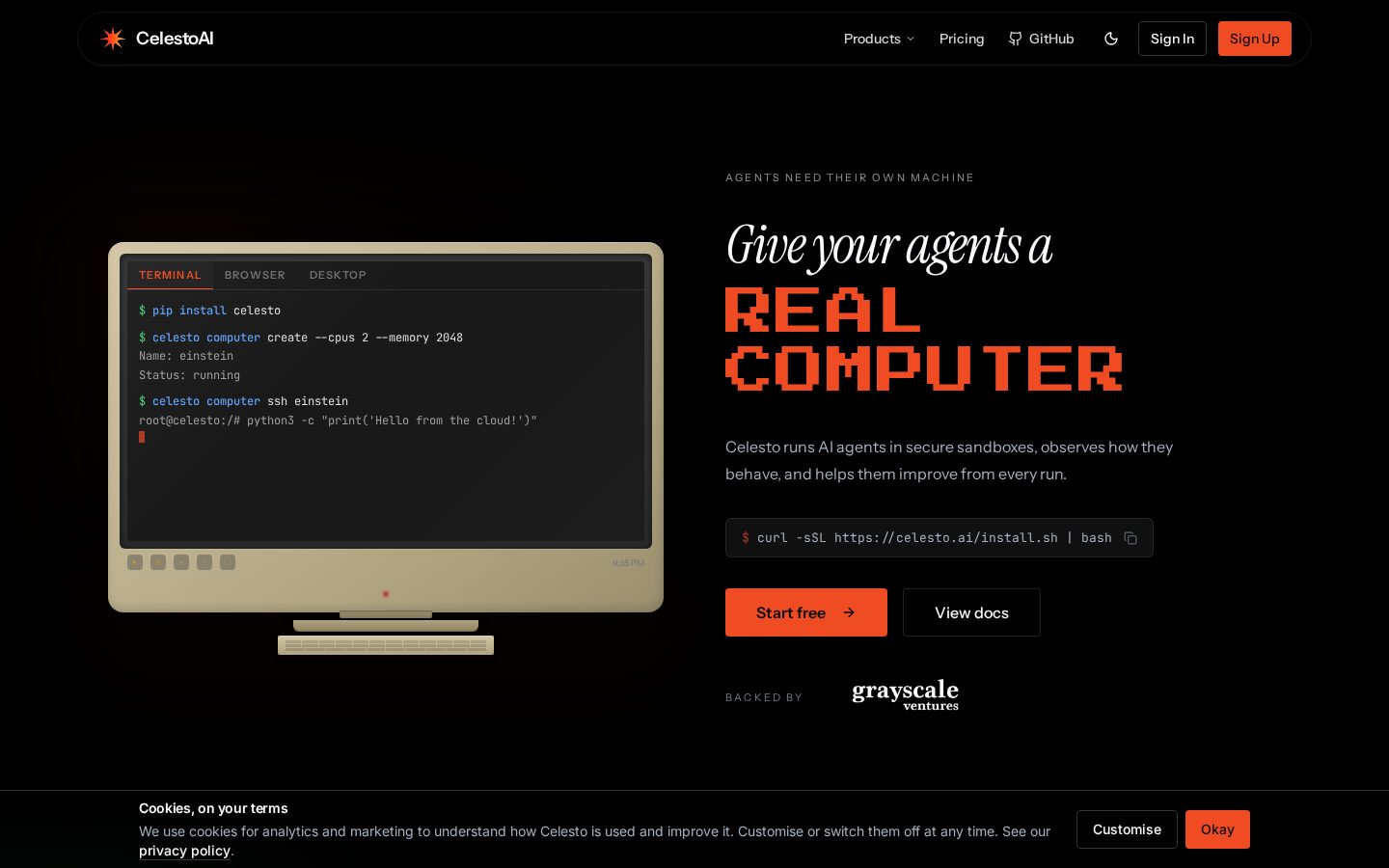
Task: Click the curl -sSL install command text
Action: pyautogui.click(x=935, y=538)
